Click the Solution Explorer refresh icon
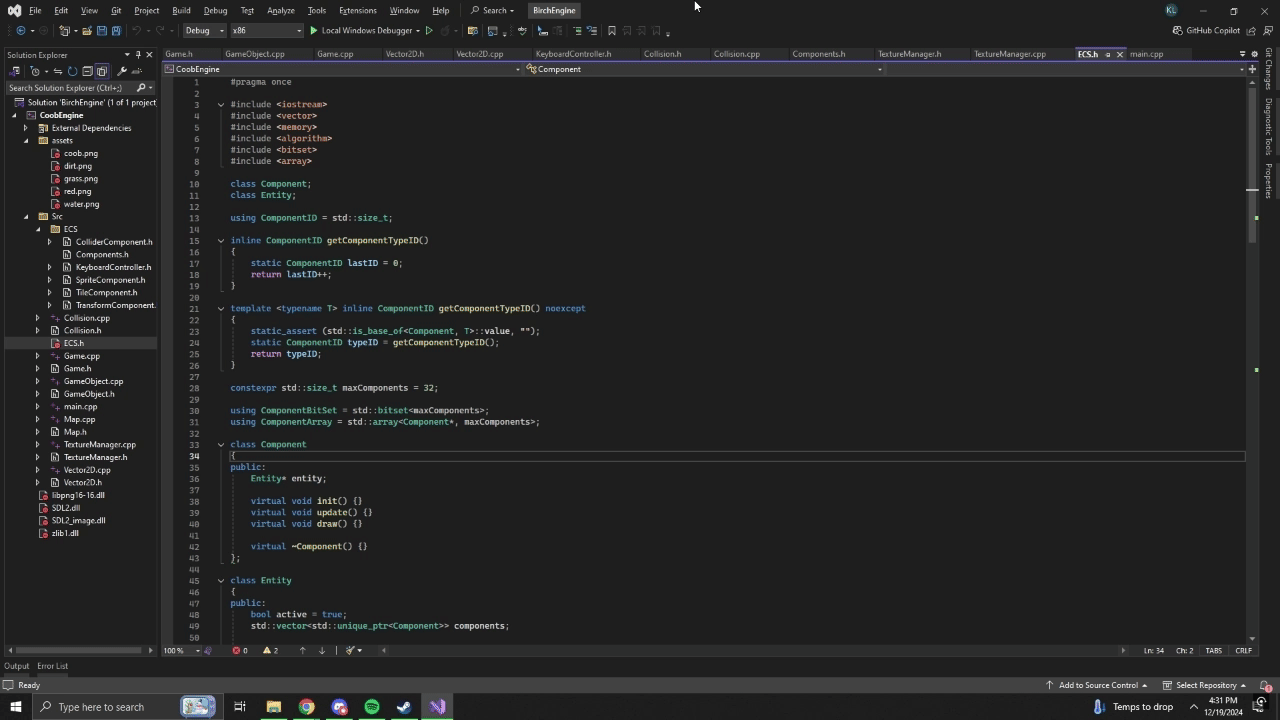 (72, 71)
